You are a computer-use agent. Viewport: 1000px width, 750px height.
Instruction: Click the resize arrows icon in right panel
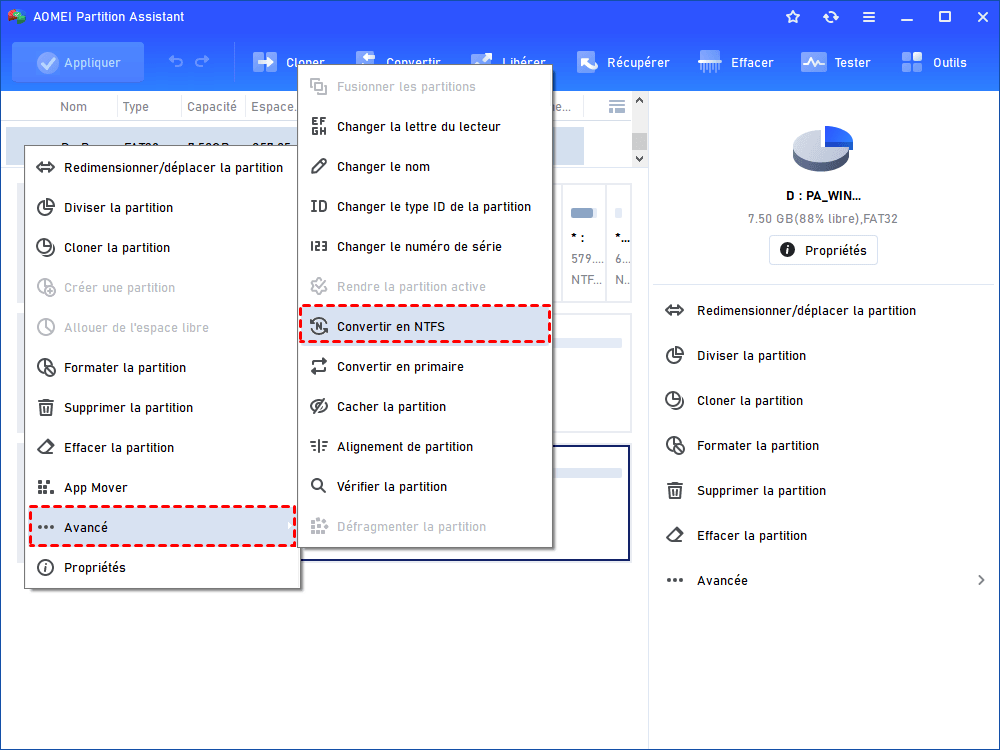click(675, 311)
